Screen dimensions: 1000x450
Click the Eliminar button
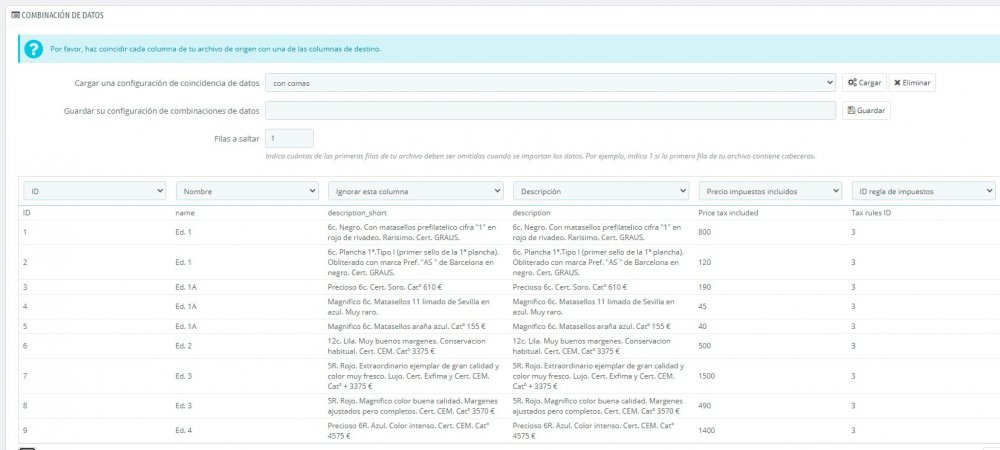[912, 83]
